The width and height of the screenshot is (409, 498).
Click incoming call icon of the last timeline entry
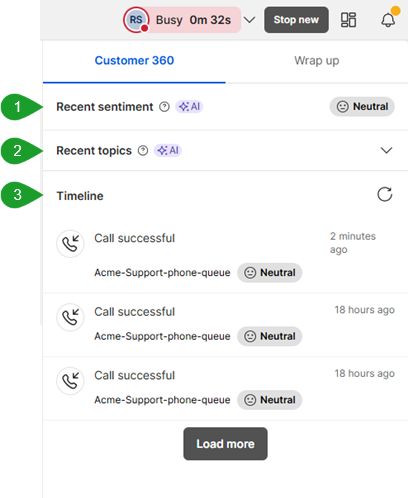(x=70, y=381)
